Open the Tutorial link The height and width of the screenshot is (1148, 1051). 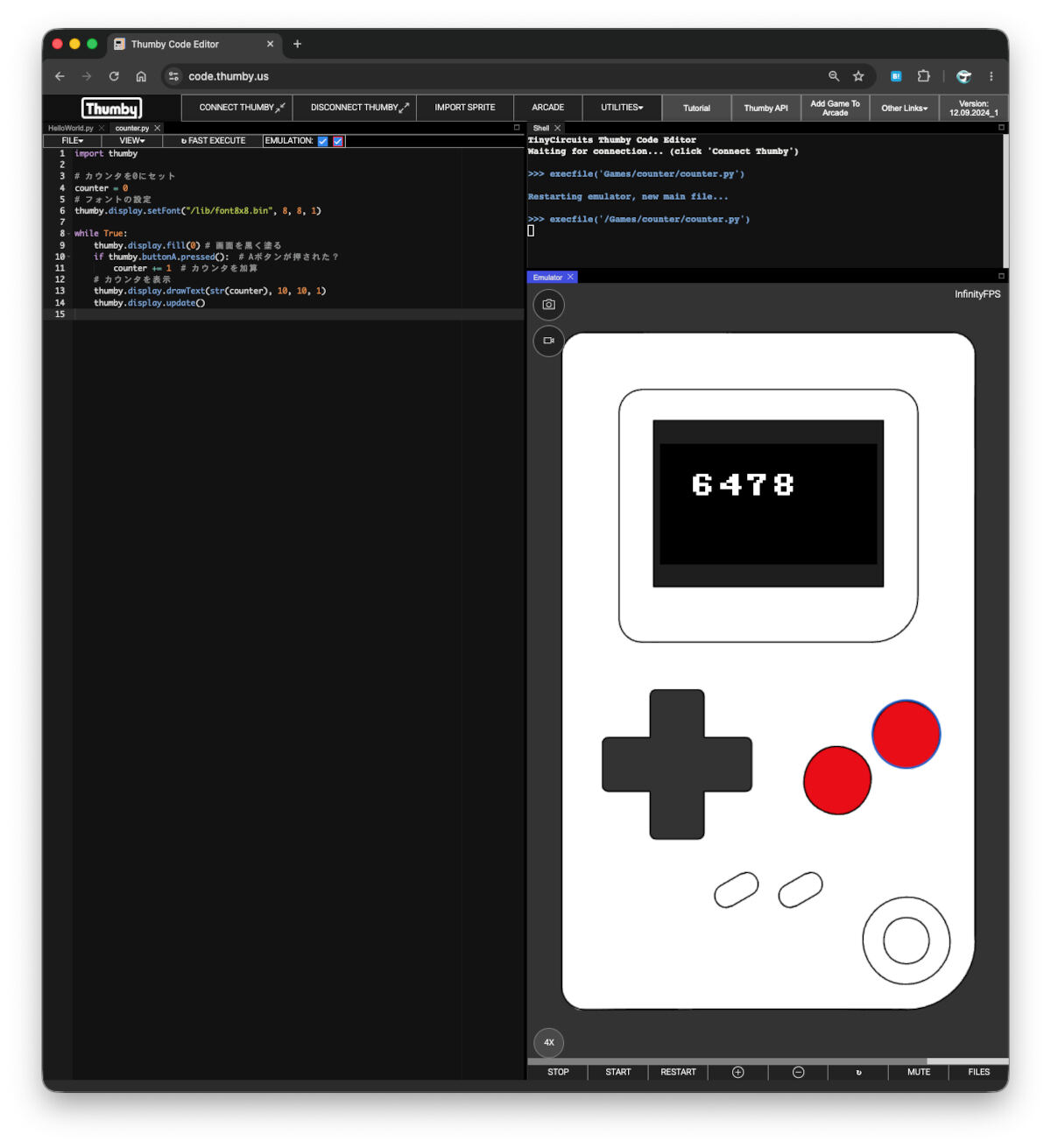[696, 109]
